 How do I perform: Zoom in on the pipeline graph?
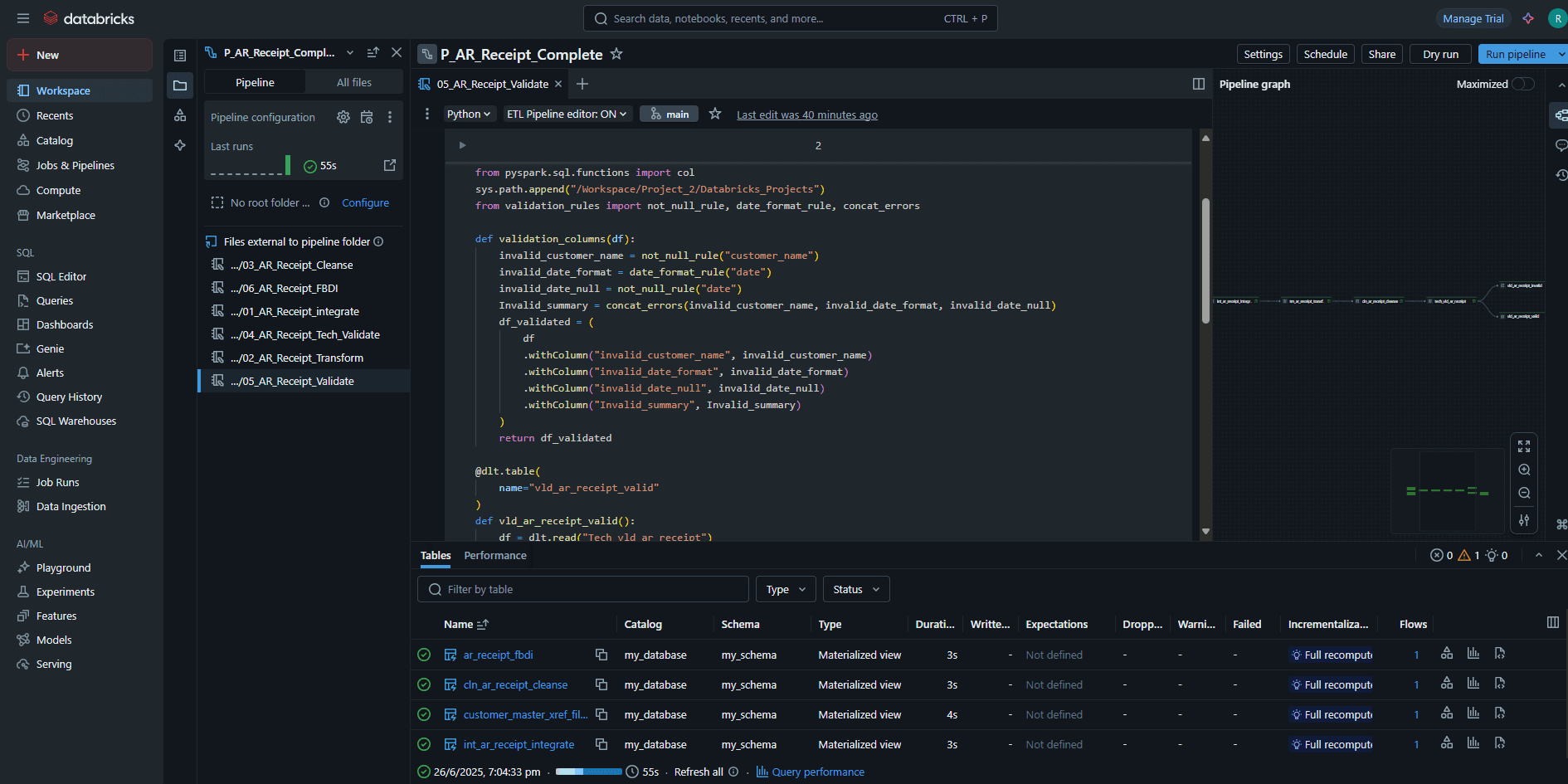pyautogui.click(x=1524, y=470)
